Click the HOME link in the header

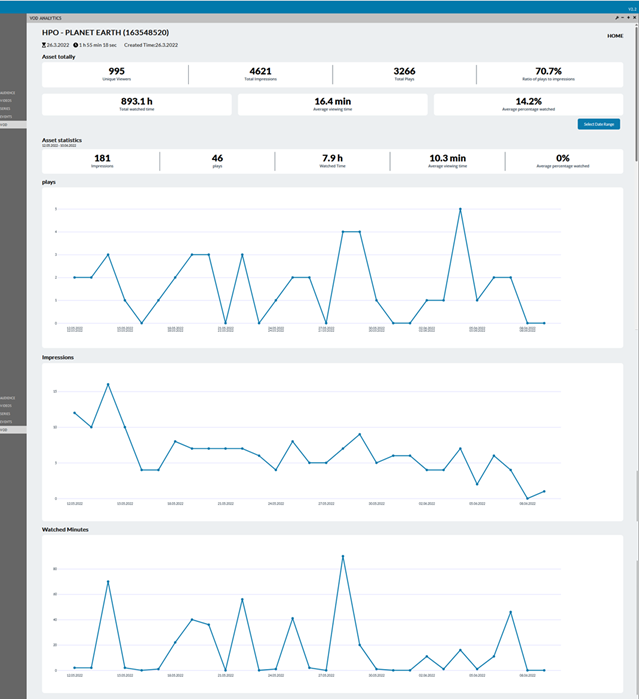tap(615, 36)
